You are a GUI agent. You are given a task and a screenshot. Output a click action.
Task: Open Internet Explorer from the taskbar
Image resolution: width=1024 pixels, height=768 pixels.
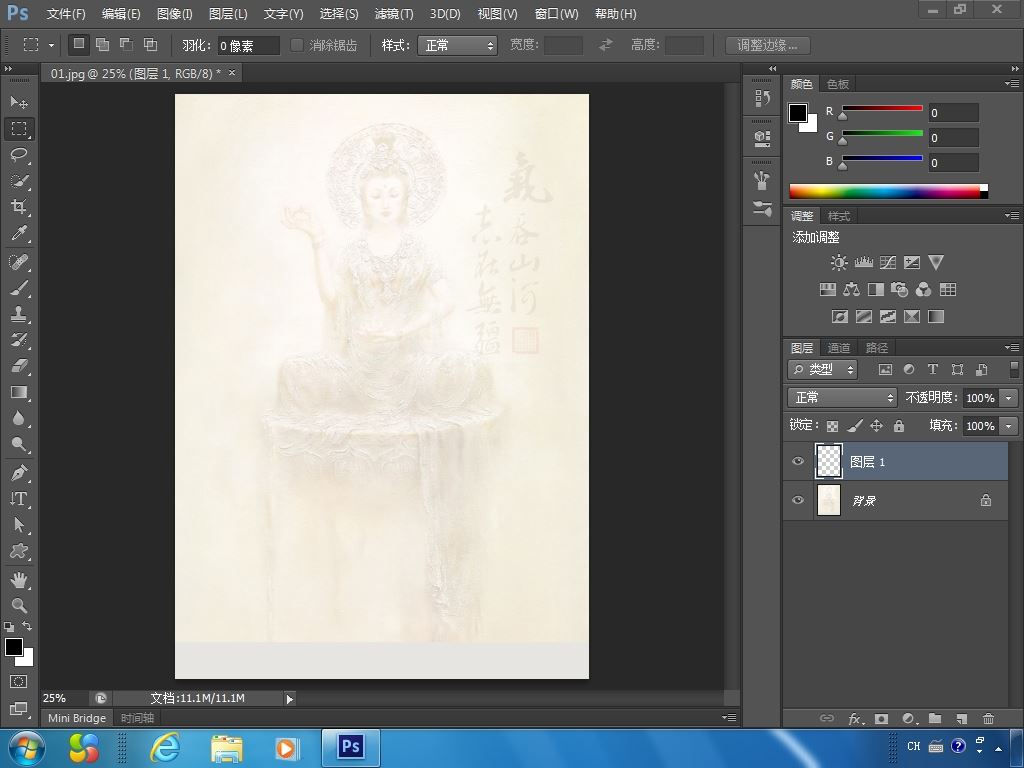tap(165, 747)
